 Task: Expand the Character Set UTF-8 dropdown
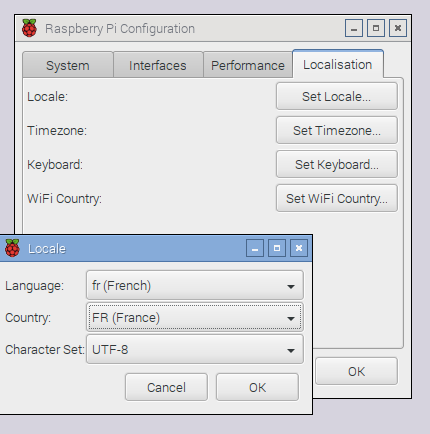(195, 350)
